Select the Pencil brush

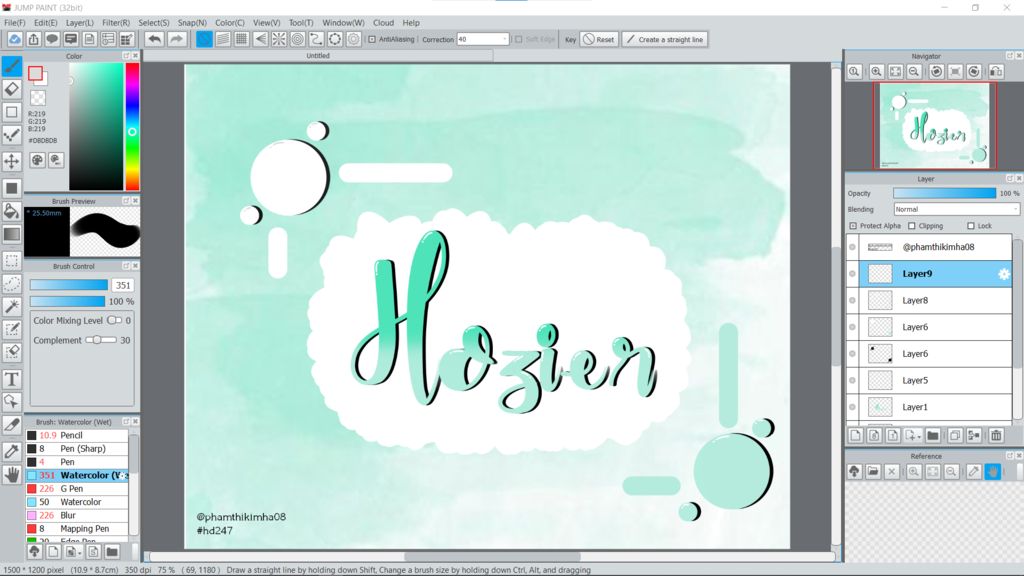tap(77, 435)
